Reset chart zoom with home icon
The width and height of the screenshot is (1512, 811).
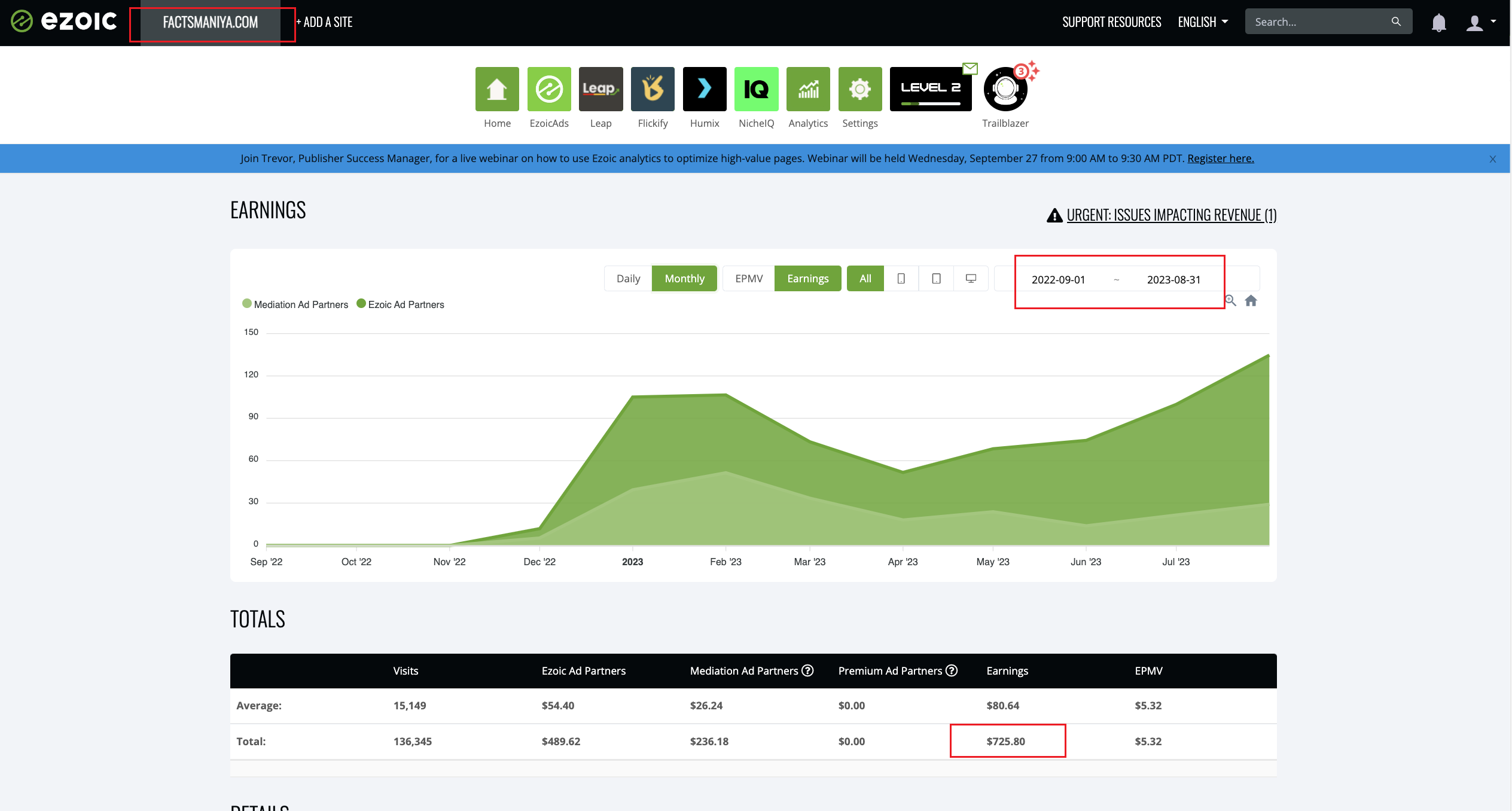(x=1251, y=301)
